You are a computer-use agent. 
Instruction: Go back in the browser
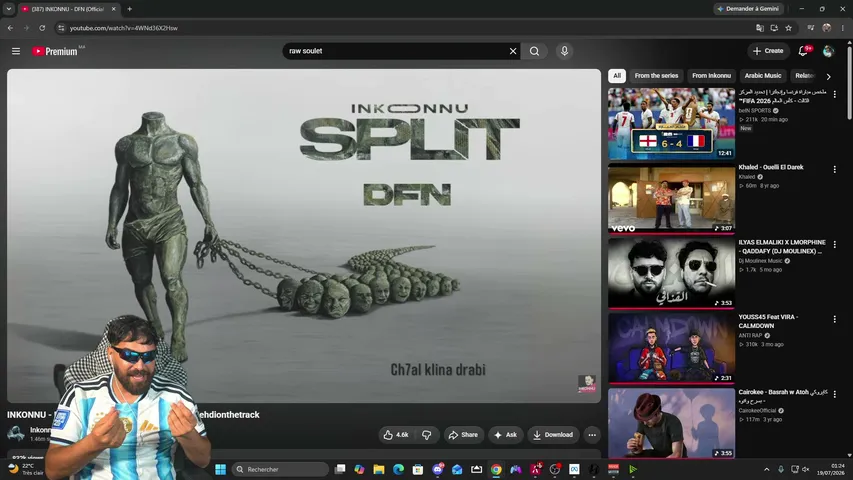[x=10, y=28]
